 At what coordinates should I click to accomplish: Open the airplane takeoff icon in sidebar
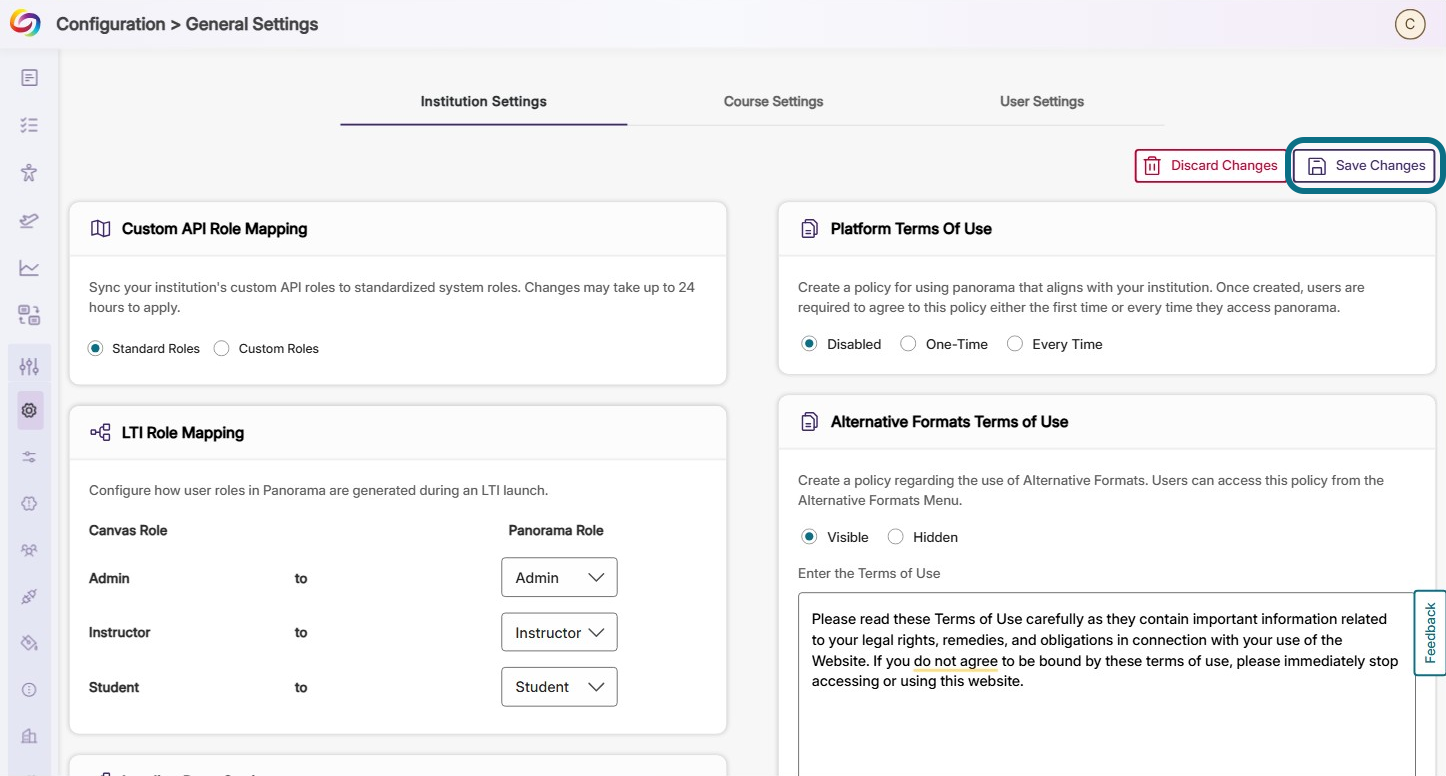pos(29,220)
